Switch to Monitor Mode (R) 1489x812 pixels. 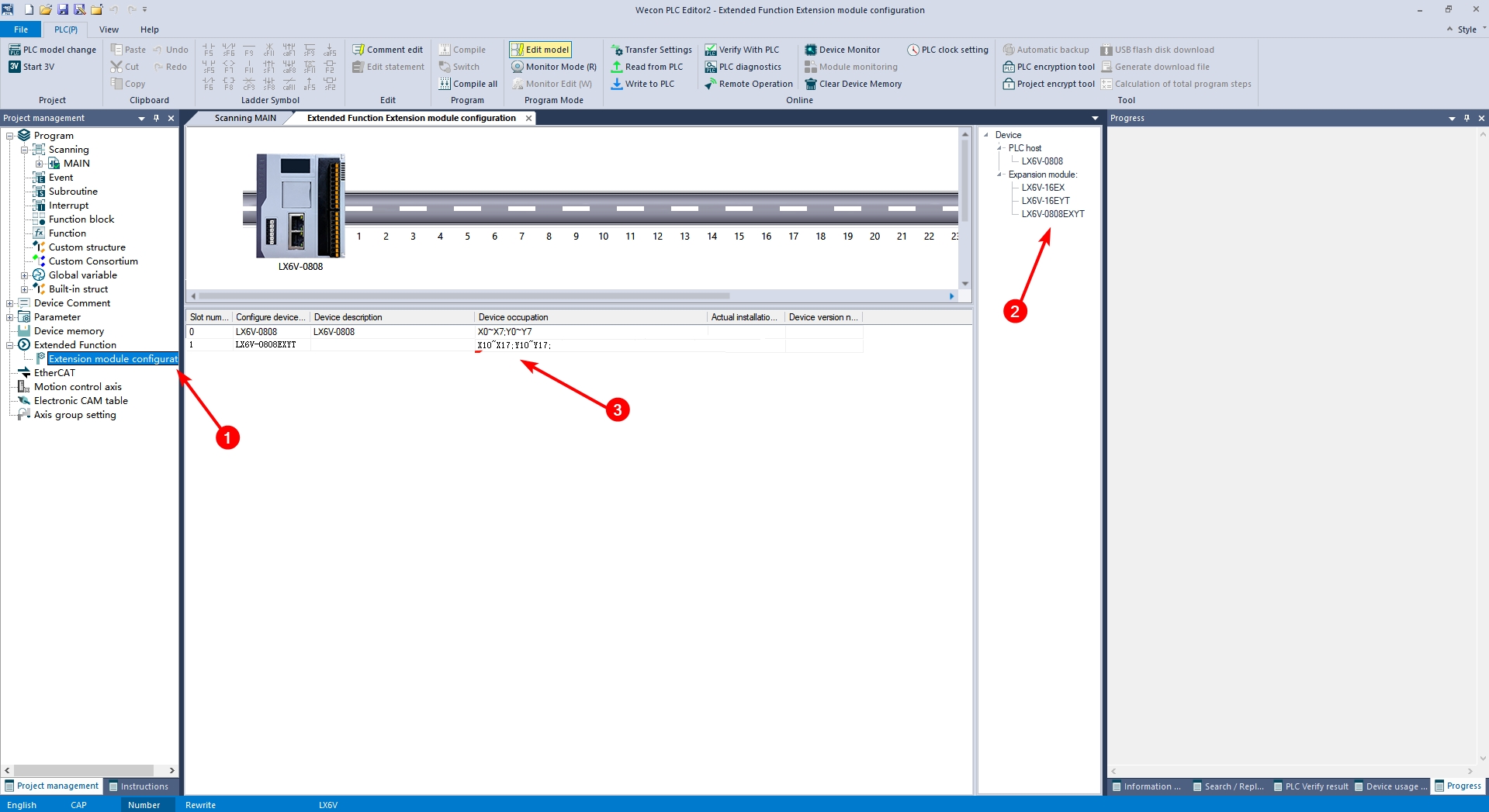point(554,67)
